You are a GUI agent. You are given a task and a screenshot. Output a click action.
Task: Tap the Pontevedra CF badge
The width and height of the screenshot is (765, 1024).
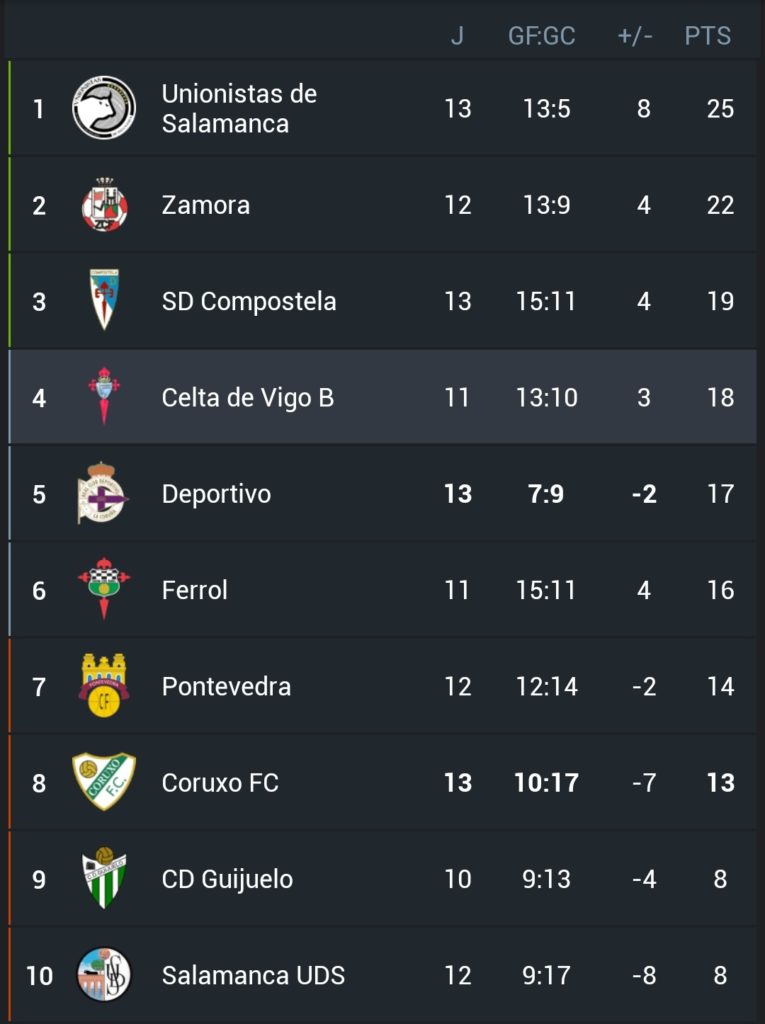[x=104, y=686]
